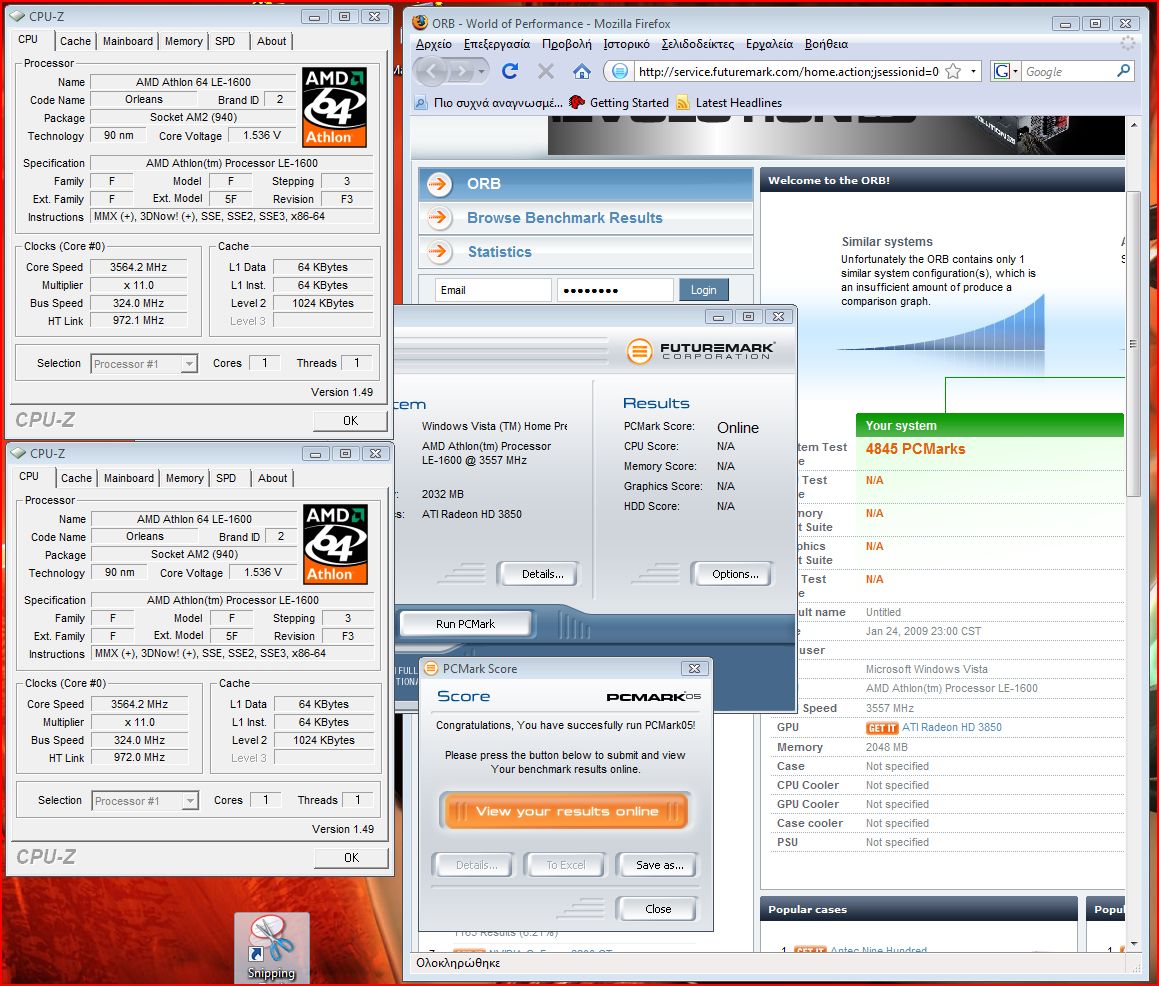Click Similar systems comparison graph
1159x986 pixels.
(942, 324)
